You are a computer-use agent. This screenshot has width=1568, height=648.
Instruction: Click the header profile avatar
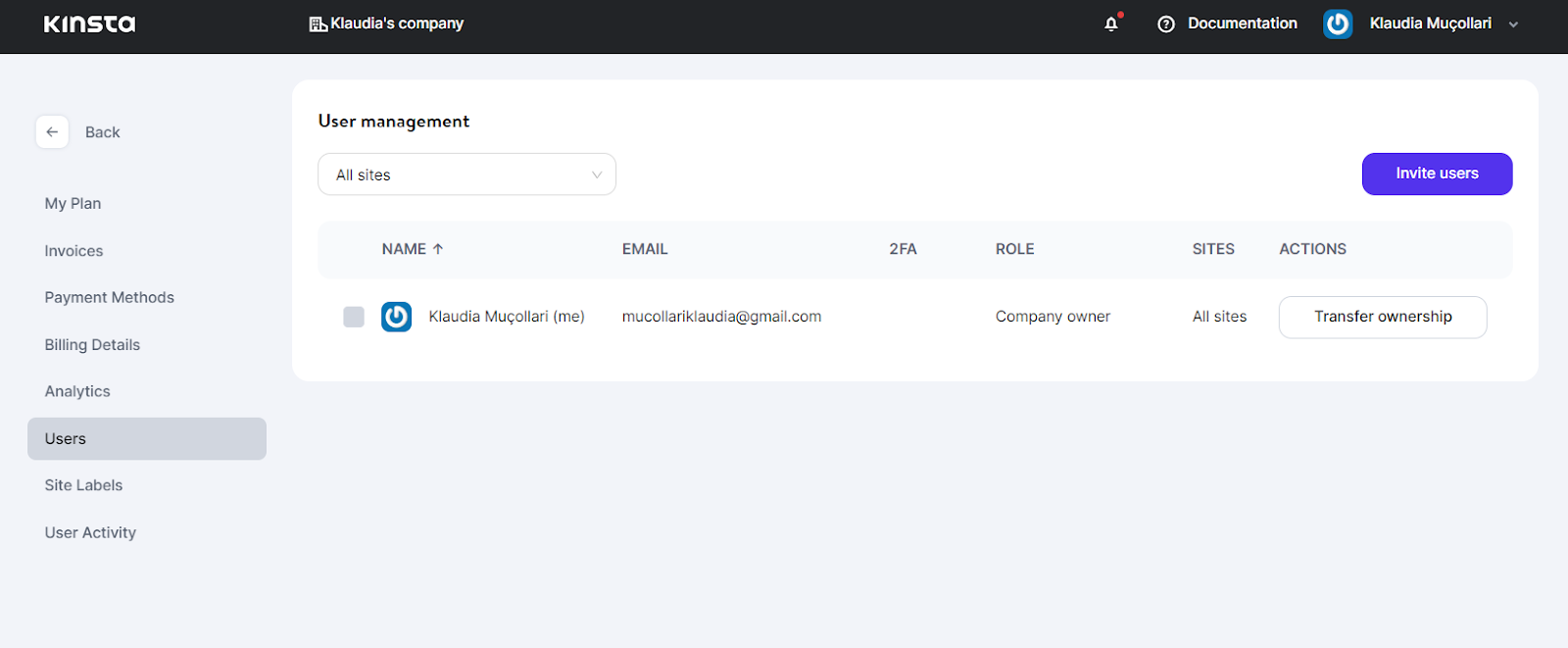point(1338,24)
